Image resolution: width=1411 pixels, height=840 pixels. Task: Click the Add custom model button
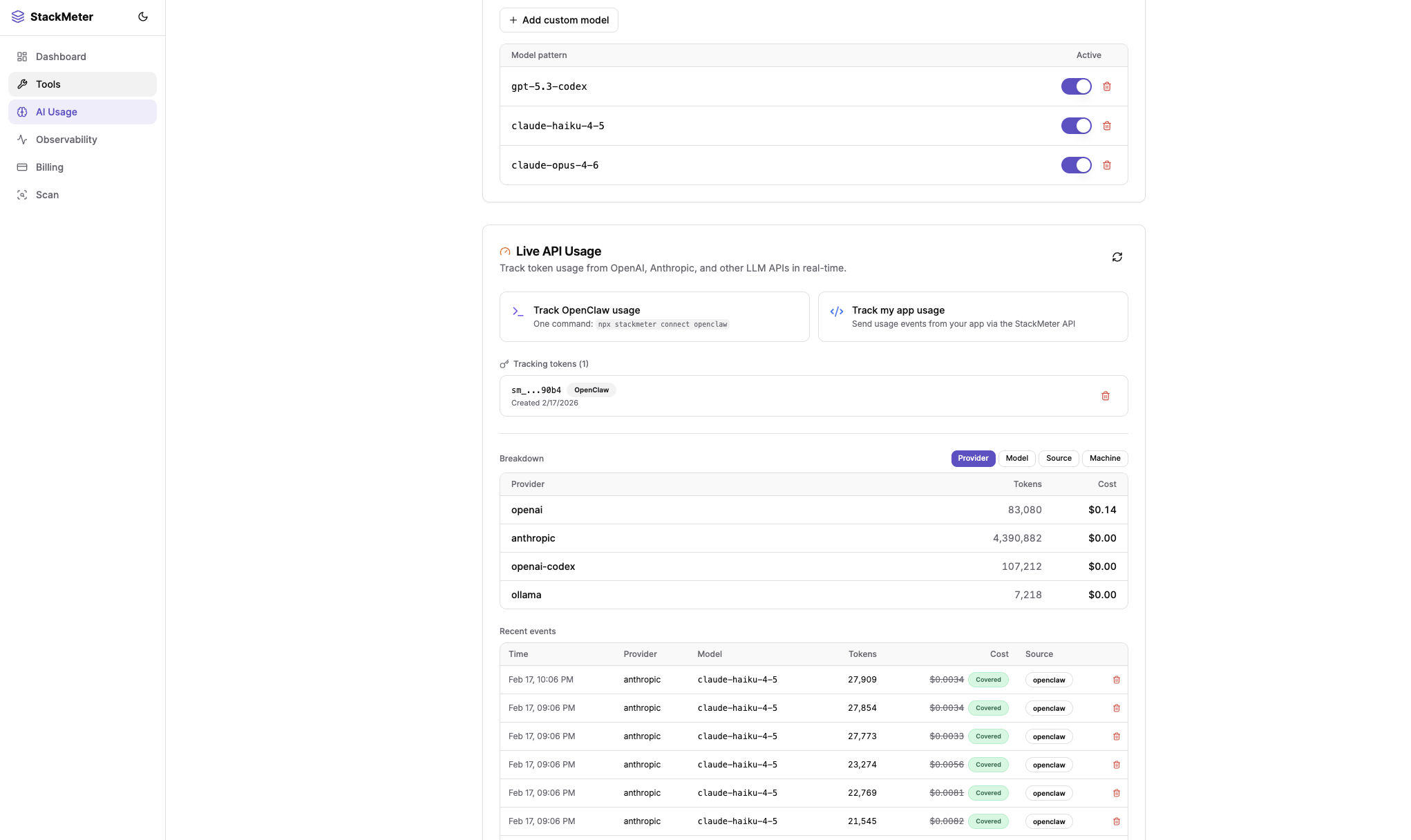(x=558, y=20)
